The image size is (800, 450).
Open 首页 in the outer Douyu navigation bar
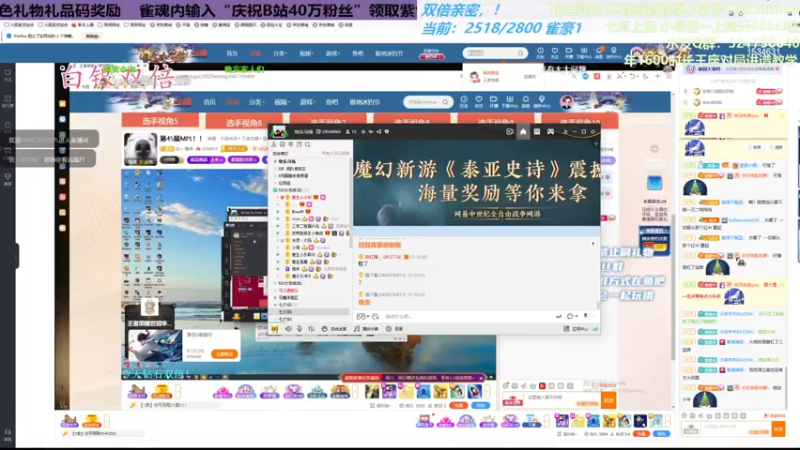(x=232, y=53)
